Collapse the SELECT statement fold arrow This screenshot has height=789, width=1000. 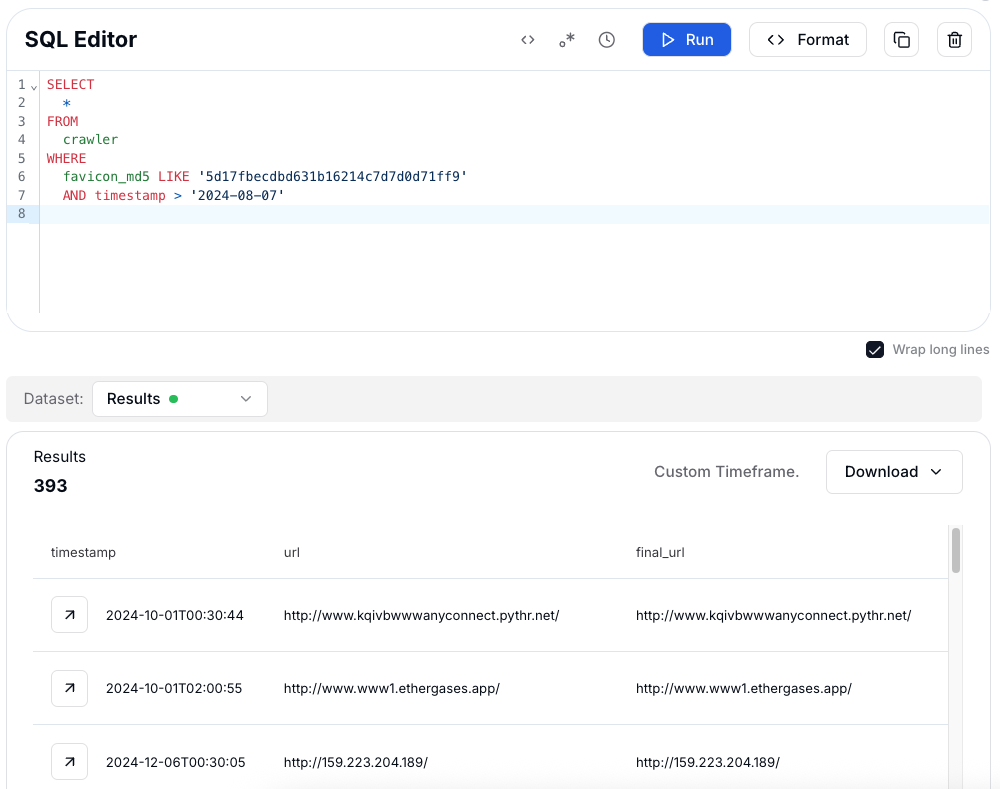34,86
